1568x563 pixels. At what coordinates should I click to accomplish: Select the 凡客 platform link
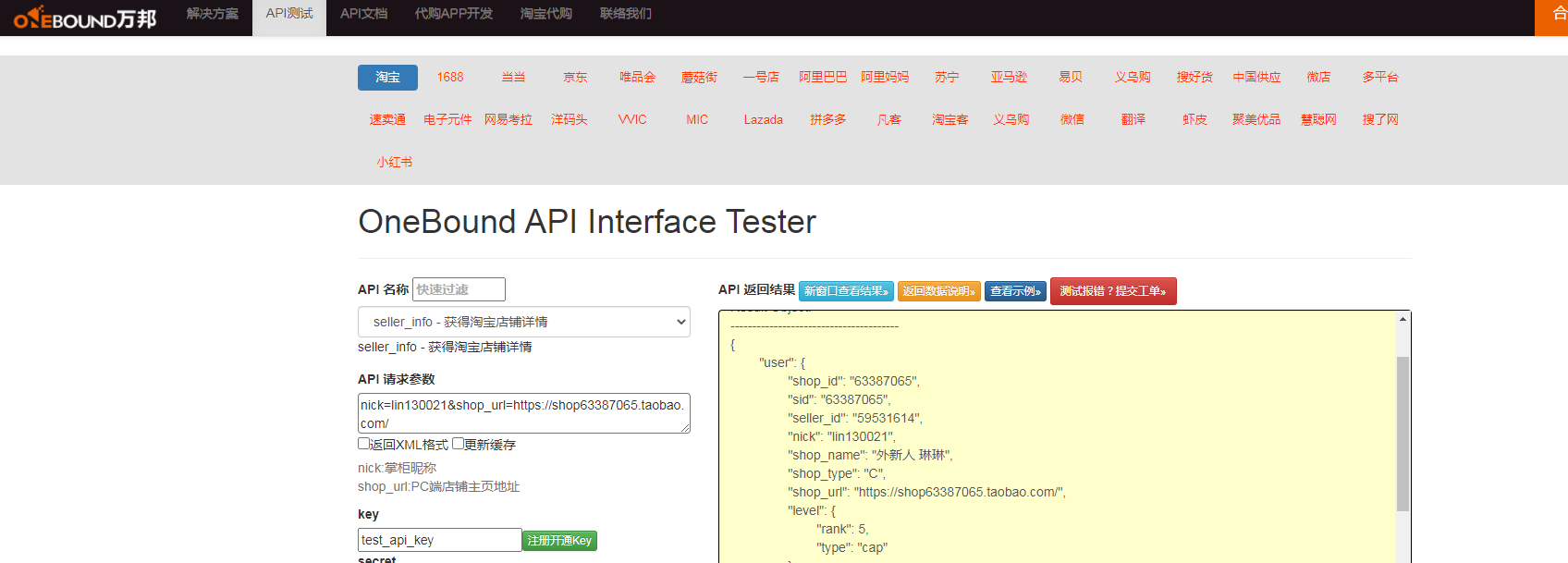click(x=889, y=120)
